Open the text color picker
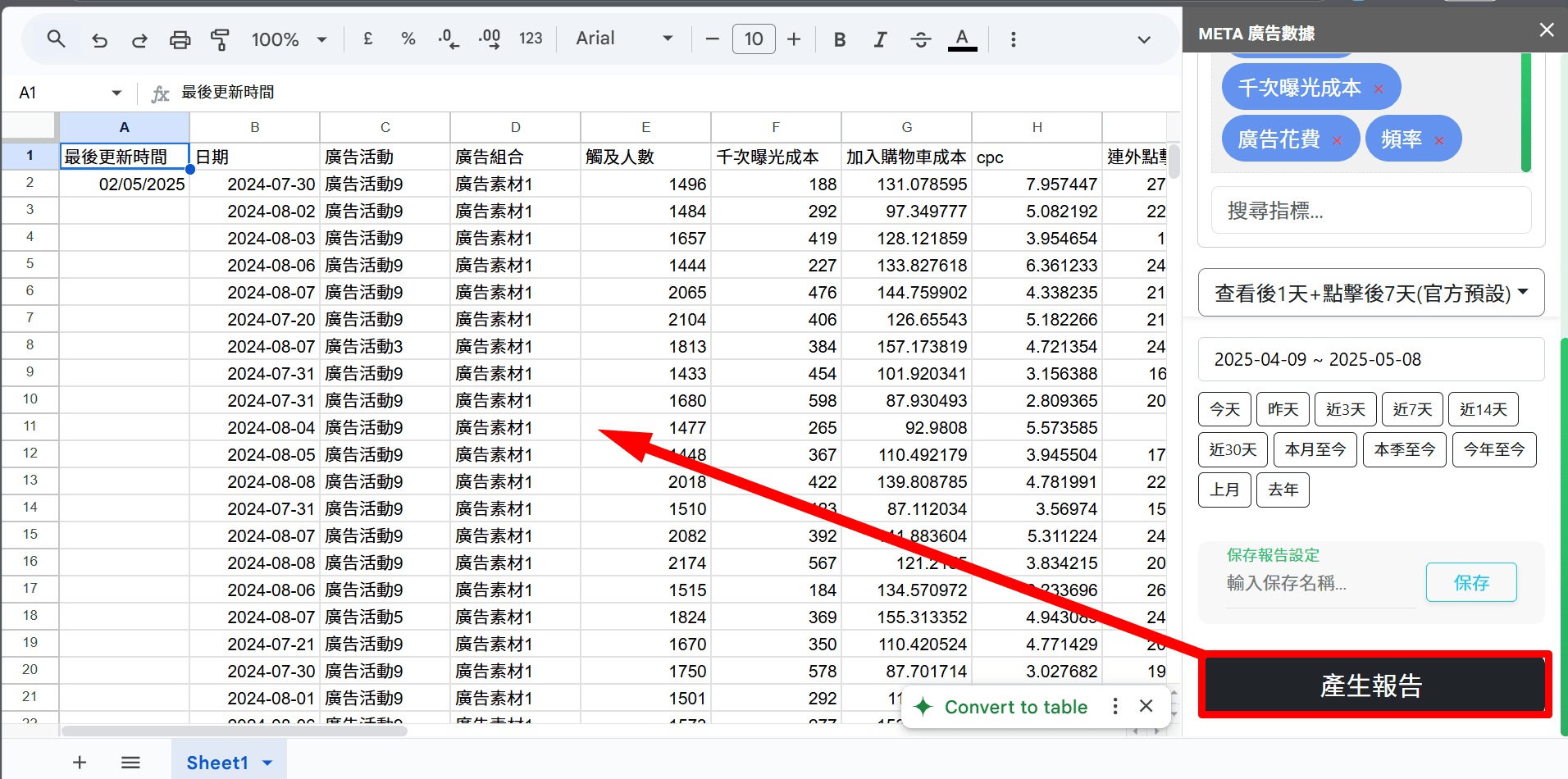This screenshot has height=779, width=1568. pos(962,39)
